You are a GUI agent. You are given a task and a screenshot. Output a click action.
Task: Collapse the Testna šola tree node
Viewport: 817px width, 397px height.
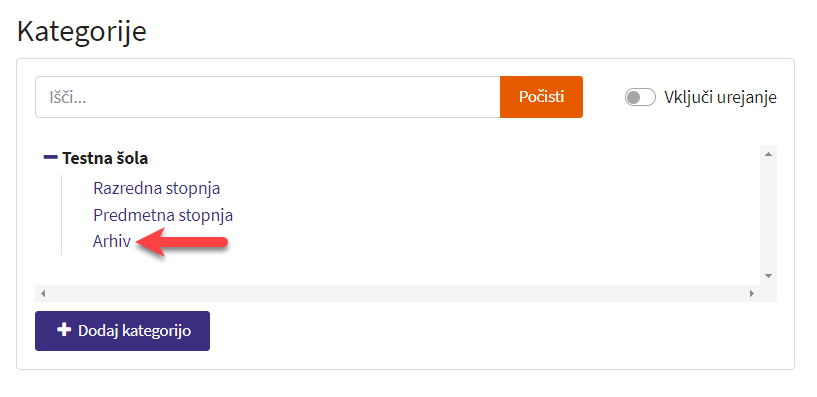51,157
